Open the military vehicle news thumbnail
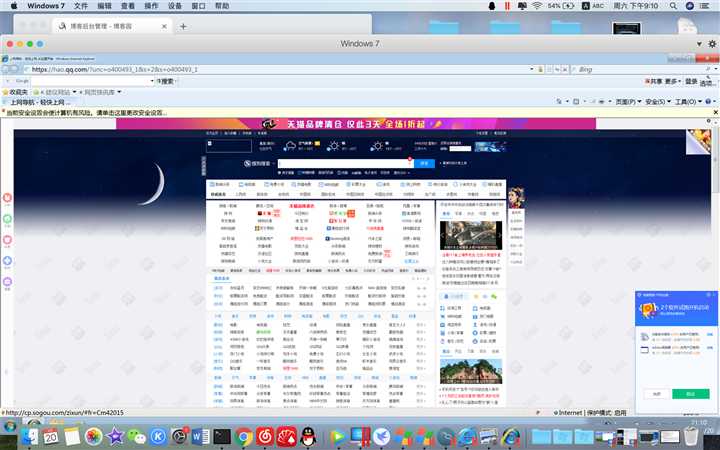The image size is (720, 450). coord(471,235)
